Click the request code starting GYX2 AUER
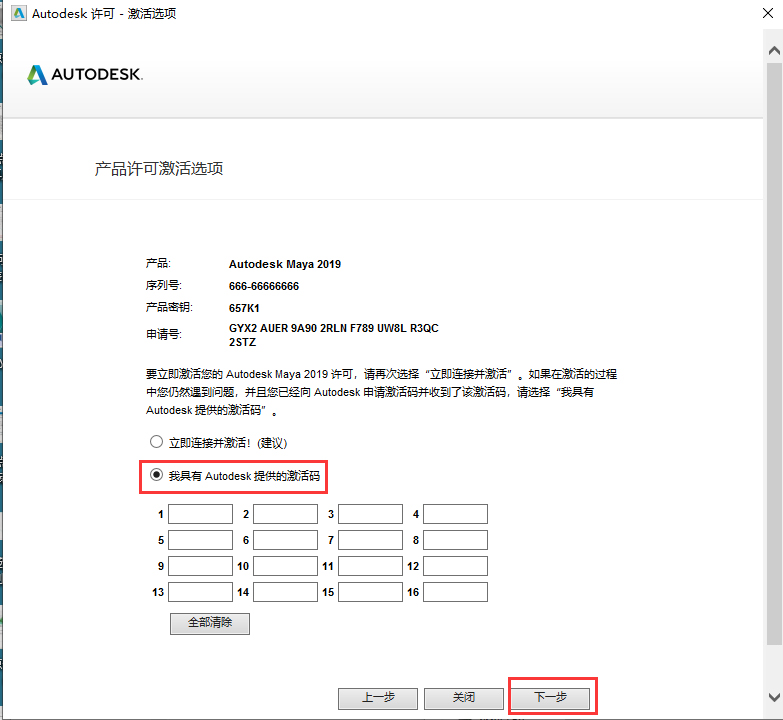Screen dimensions: 783x720 point(334,335)
